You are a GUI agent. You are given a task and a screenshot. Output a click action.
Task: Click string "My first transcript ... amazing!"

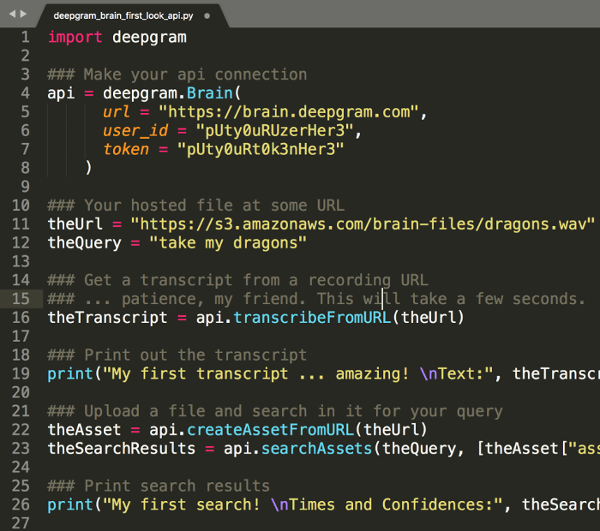coord(255,374)
